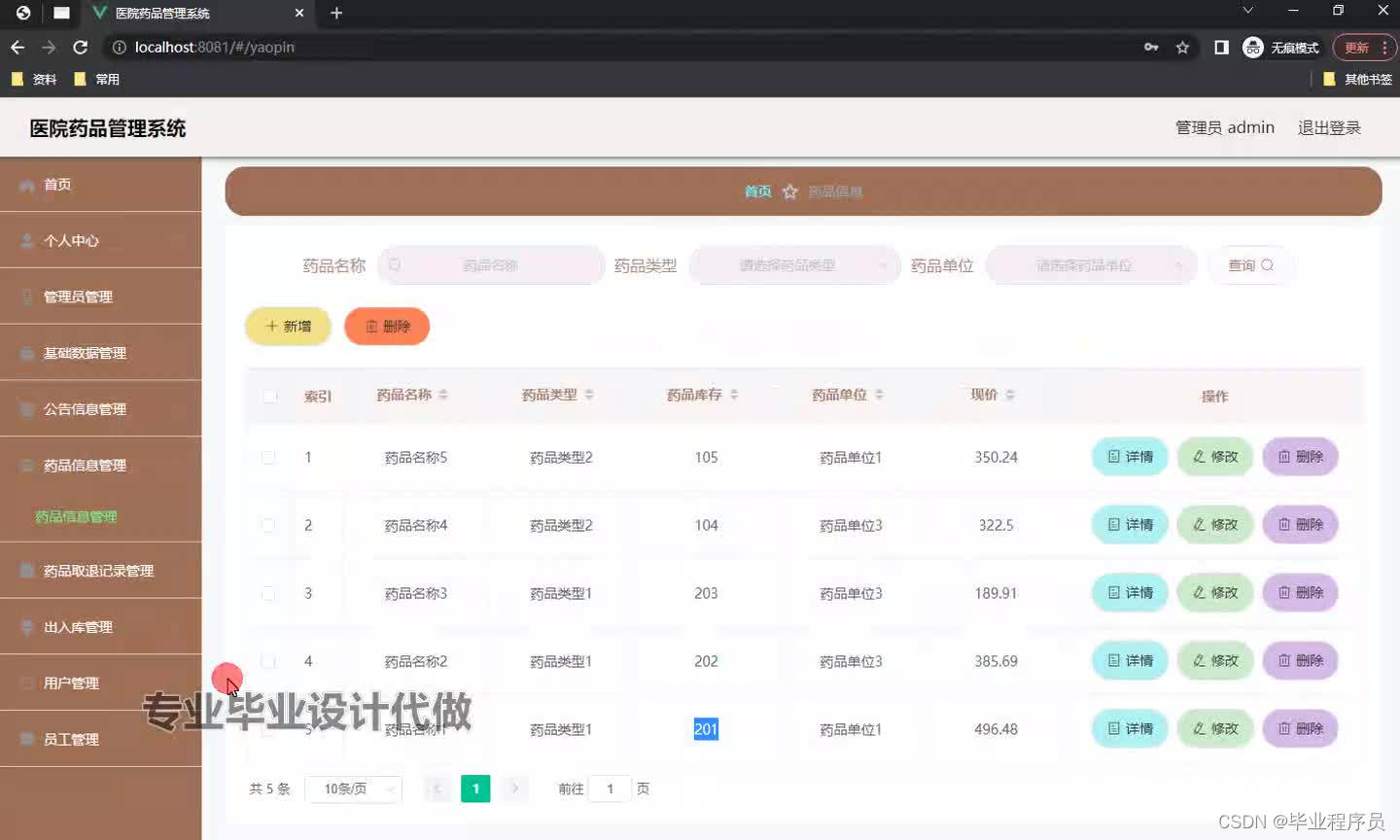
Task: Open the 药品单位 filter dropdown
Action: [x=1091, y=265]
